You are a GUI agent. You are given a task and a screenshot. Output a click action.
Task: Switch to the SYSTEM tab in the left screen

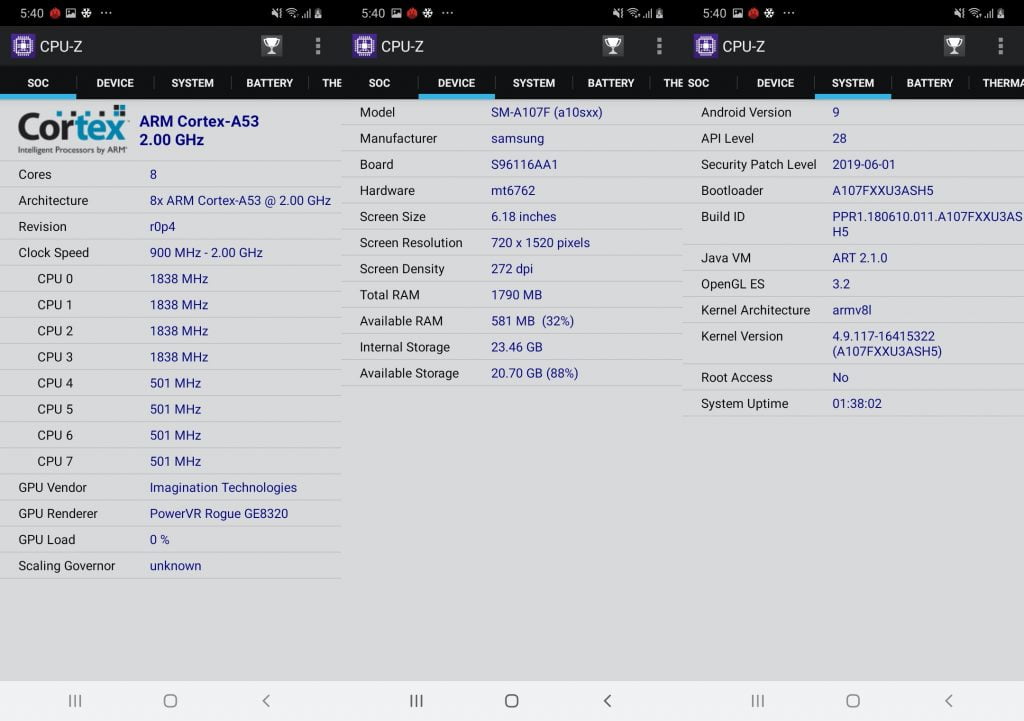[192, 83]
